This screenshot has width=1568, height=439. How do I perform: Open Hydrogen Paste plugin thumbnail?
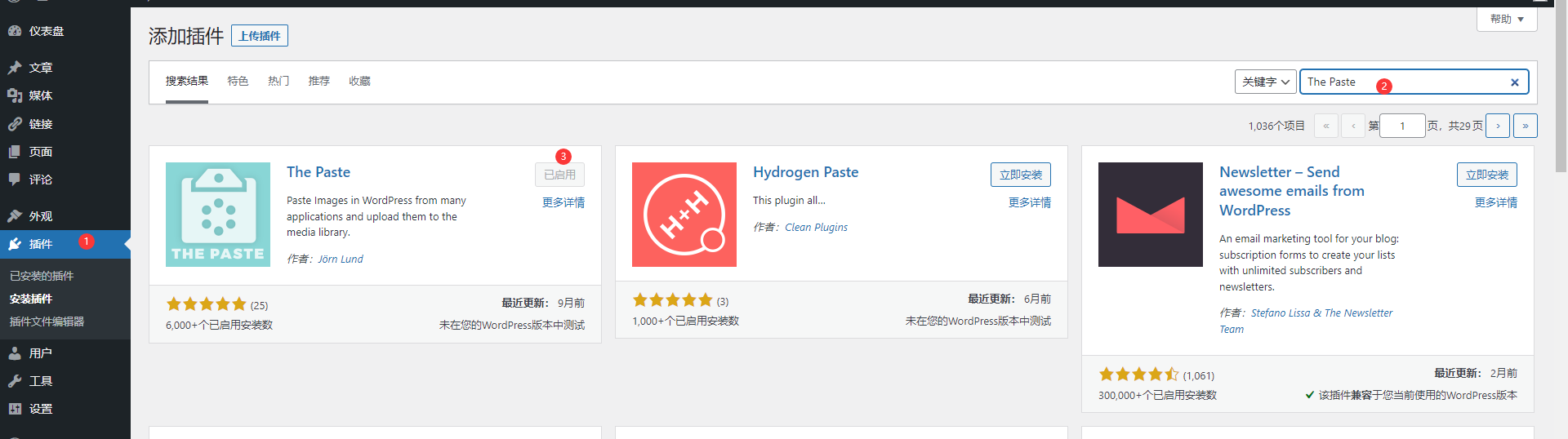coord(684,215)
